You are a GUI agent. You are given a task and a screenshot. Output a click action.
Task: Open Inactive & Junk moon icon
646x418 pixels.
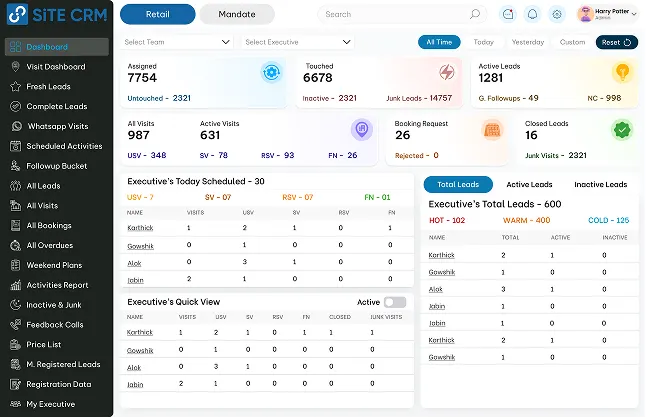[15, 305]
